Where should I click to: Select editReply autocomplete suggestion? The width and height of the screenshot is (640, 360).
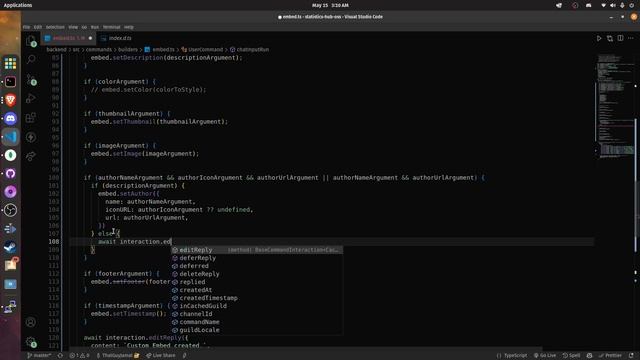point(257,250)
